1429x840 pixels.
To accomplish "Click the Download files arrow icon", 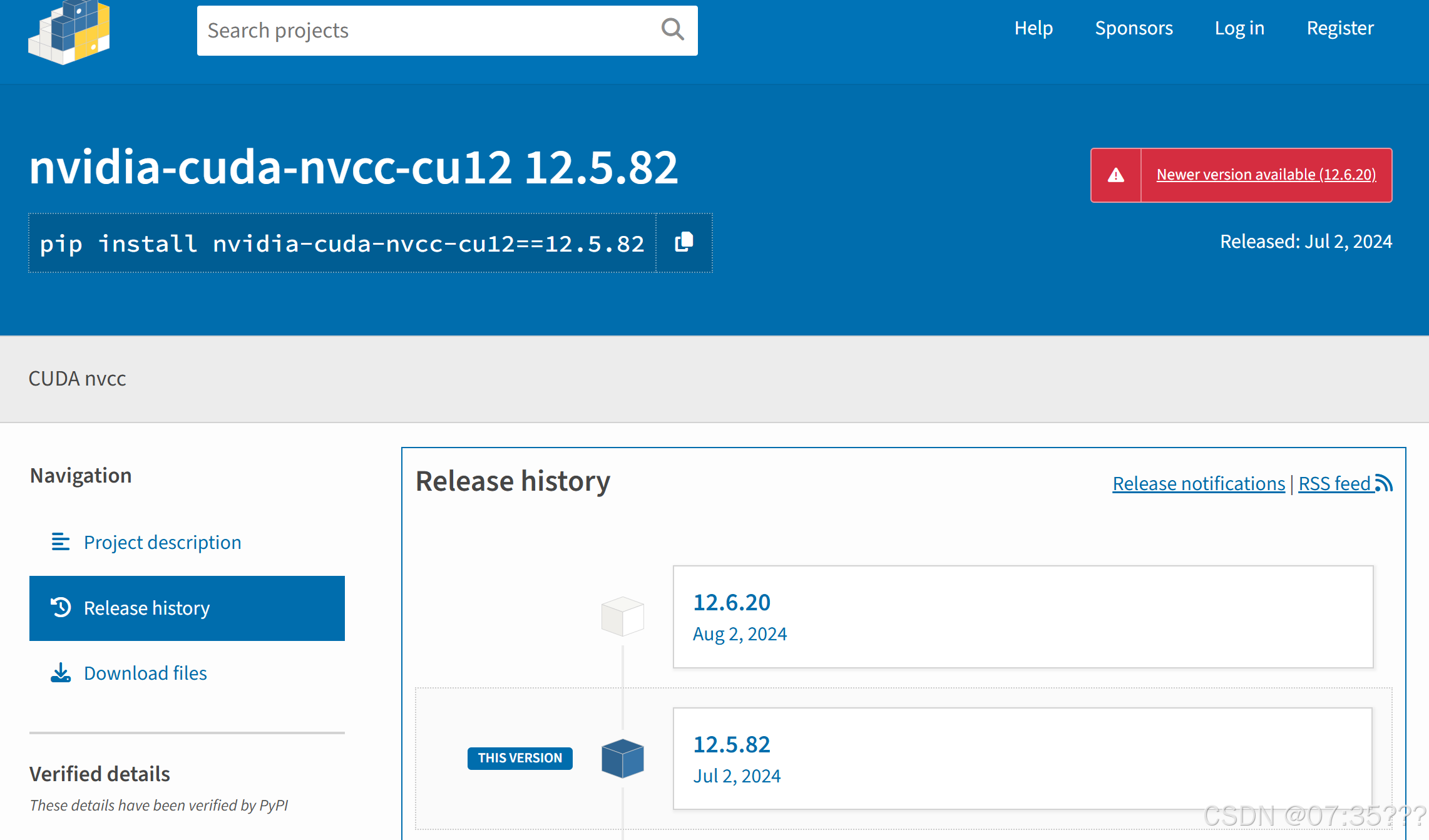I will coord(61,673).
